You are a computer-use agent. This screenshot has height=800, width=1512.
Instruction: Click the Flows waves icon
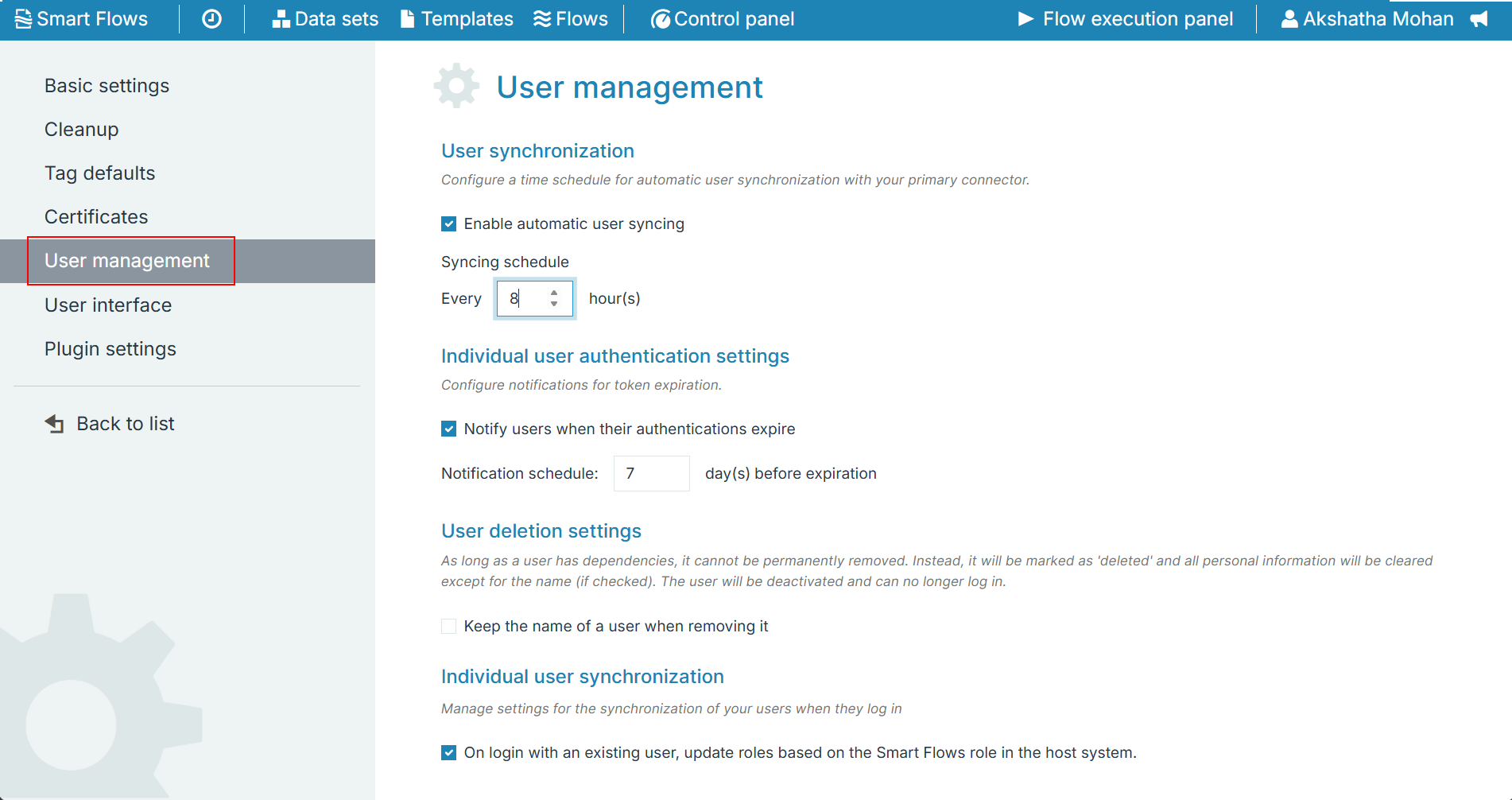pos(542,19)
